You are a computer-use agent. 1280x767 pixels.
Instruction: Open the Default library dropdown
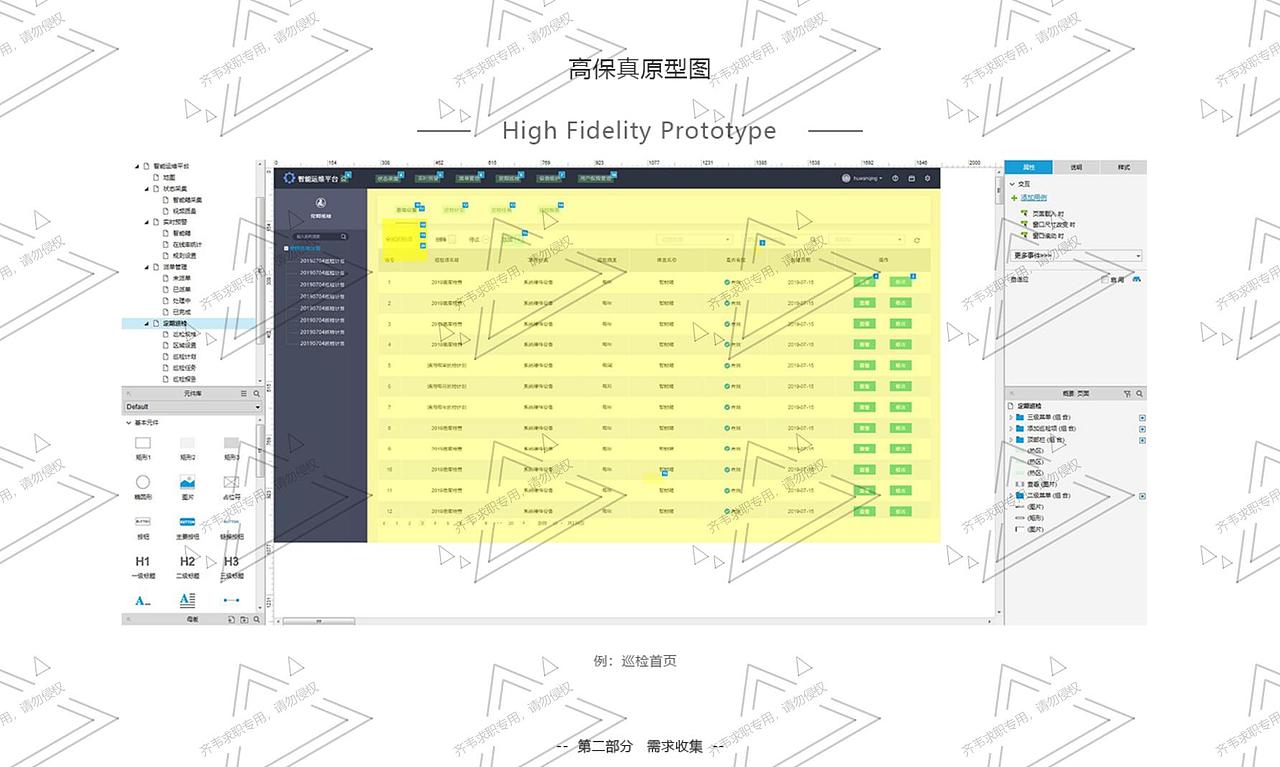pos(192,407)
